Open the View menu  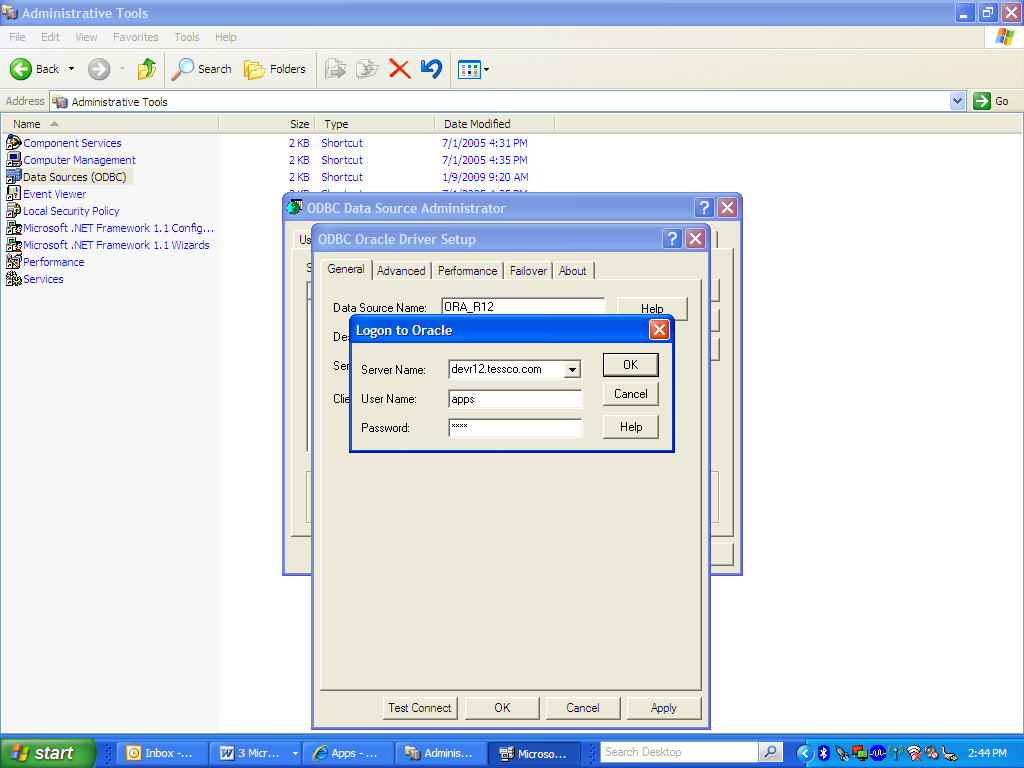point(86,37)
